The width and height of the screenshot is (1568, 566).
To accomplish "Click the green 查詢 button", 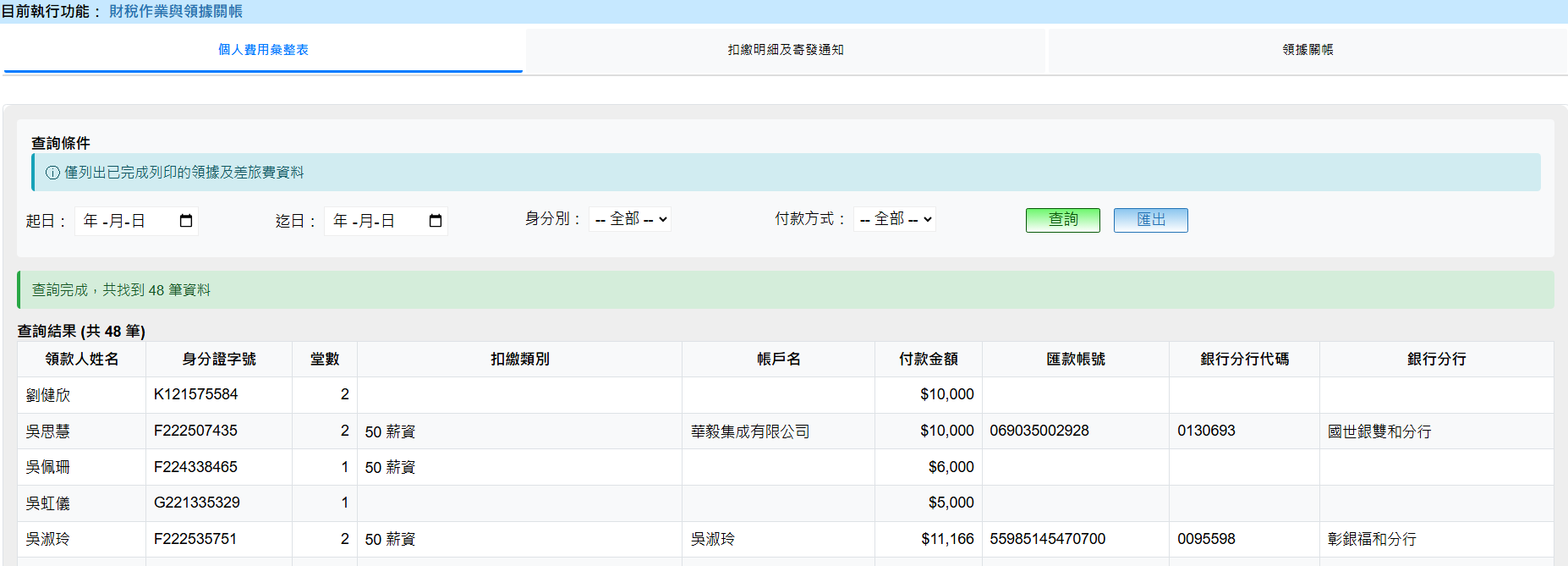I will pyautogui.click(x=1063, y=220).
